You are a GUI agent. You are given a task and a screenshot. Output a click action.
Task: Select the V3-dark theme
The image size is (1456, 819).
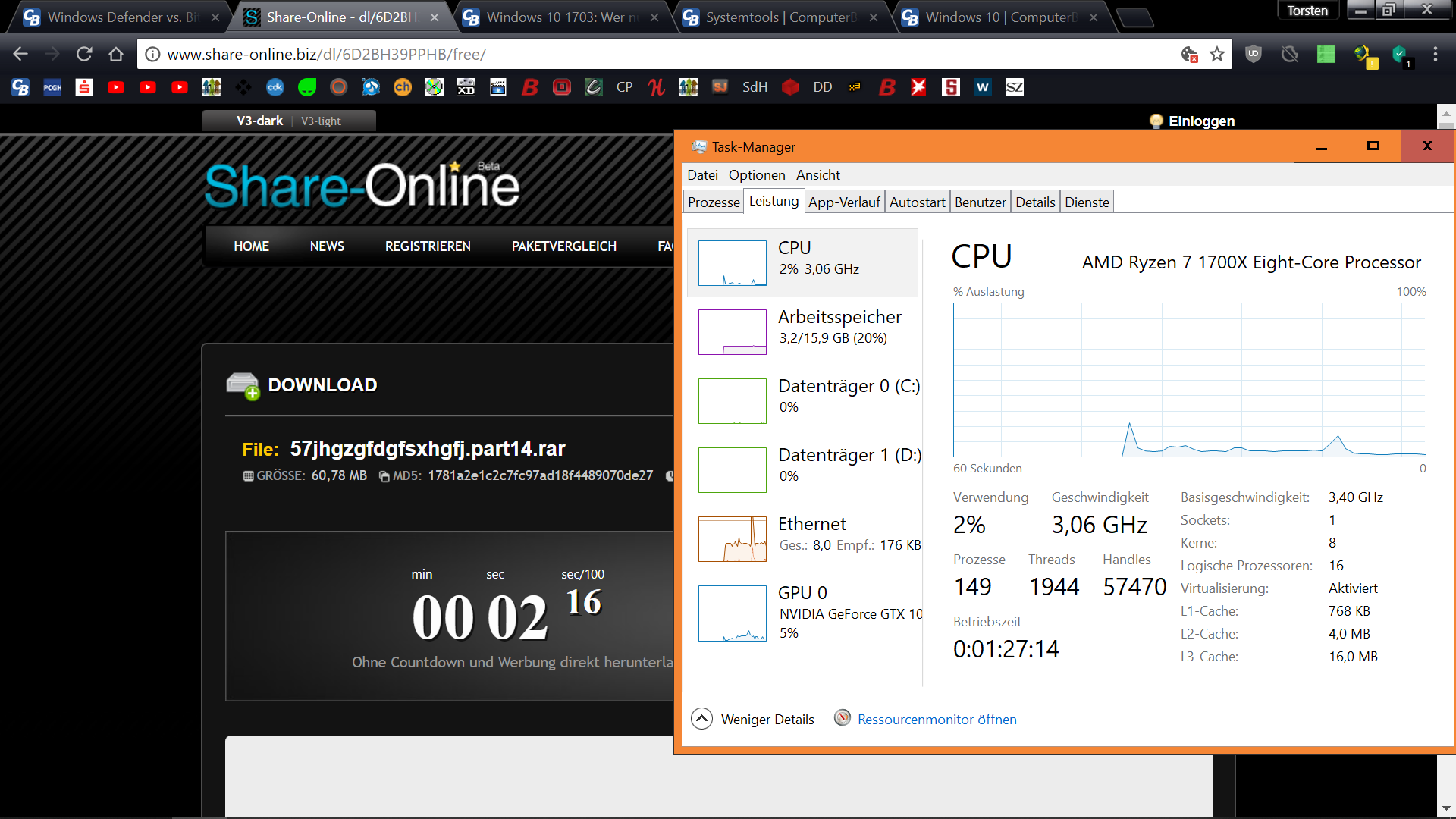tap(259, 121)
